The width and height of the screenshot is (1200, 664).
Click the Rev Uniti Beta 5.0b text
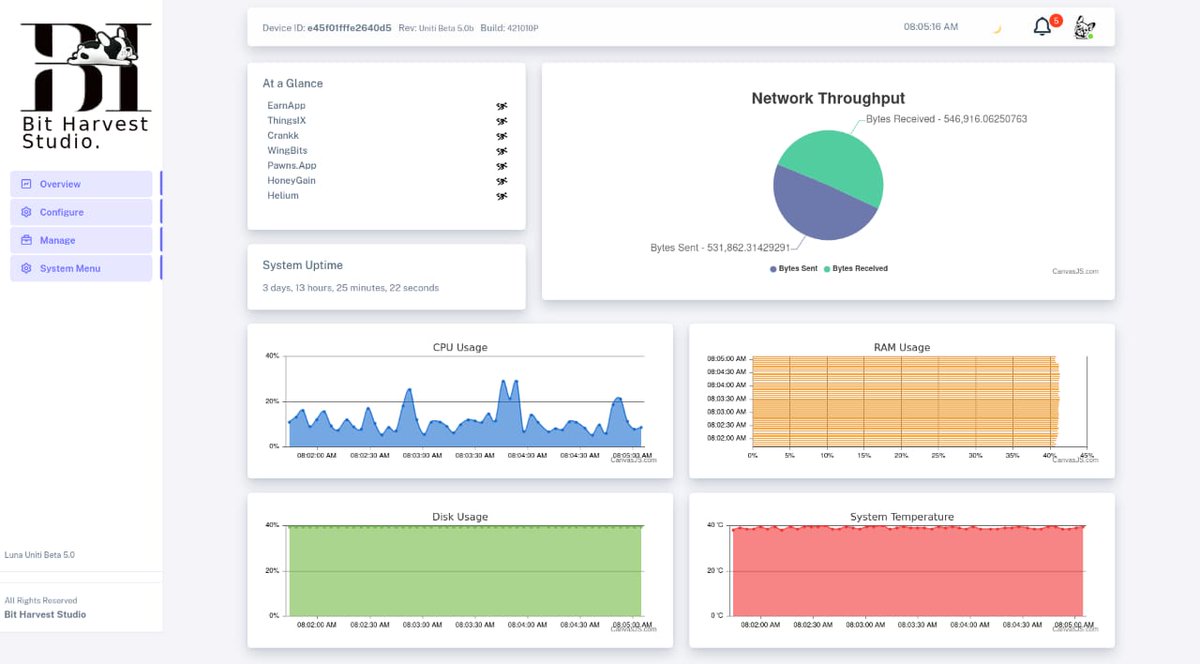(x=436, y=28)
